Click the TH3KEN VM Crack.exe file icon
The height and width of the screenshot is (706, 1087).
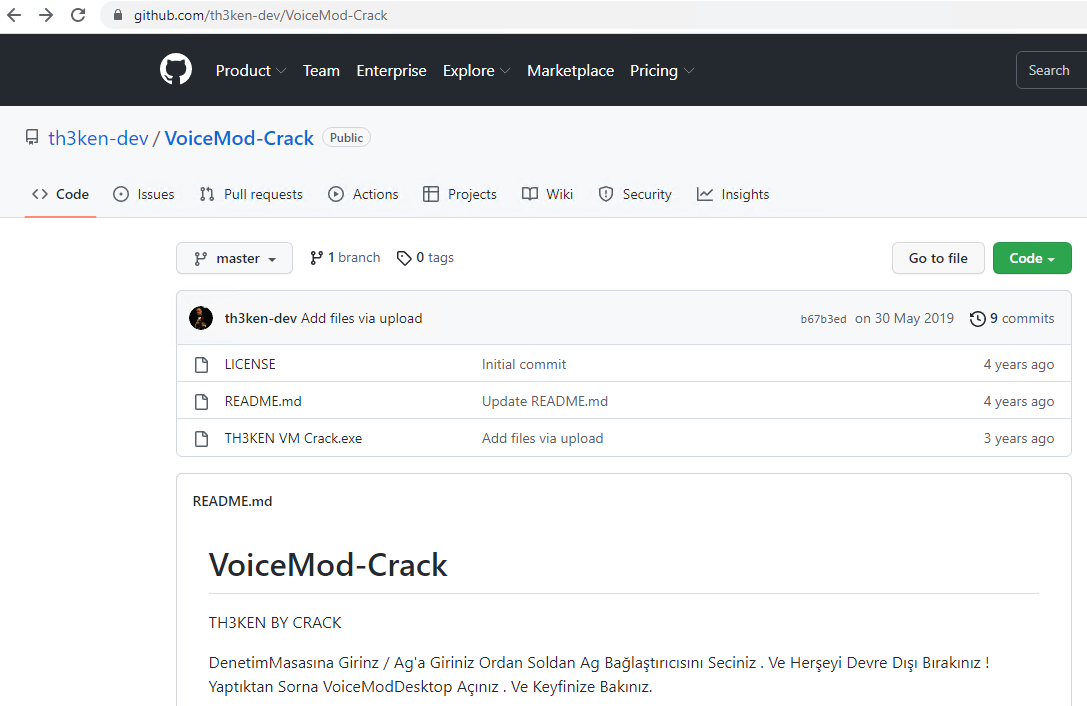pos(202,438)
